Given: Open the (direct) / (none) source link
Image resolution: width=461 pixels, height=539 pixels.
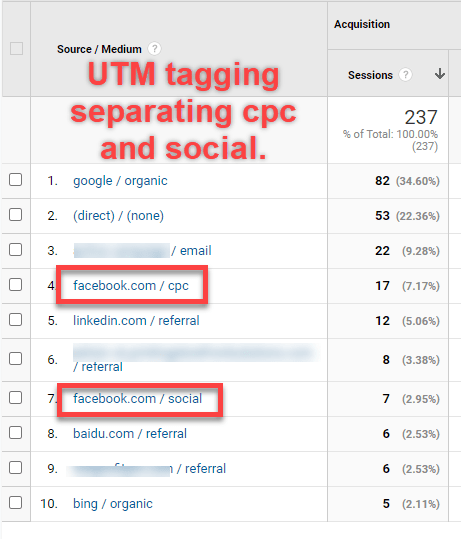Looking at the screenshot, I should (x=118, y=216).
